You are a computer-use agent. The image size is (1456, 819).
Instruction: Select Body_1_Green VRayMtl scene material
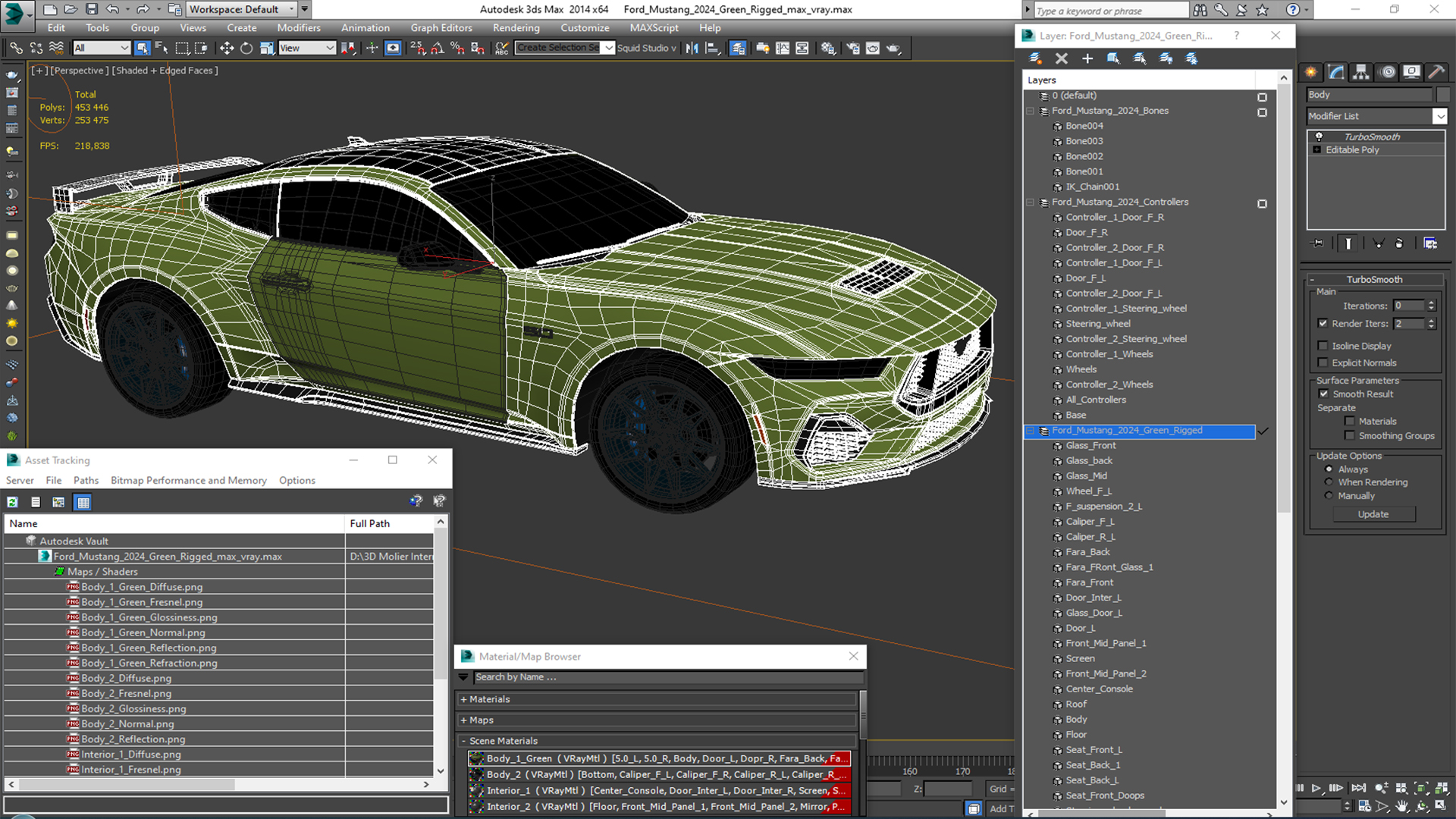659,758
